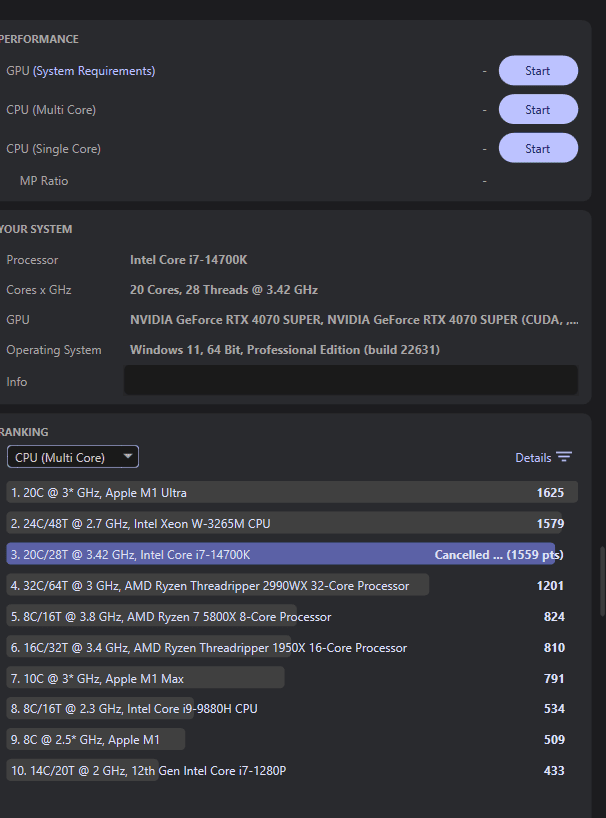
Task: Select the Apple M1 Max ranking row
Action: click(x=292, y=678)
